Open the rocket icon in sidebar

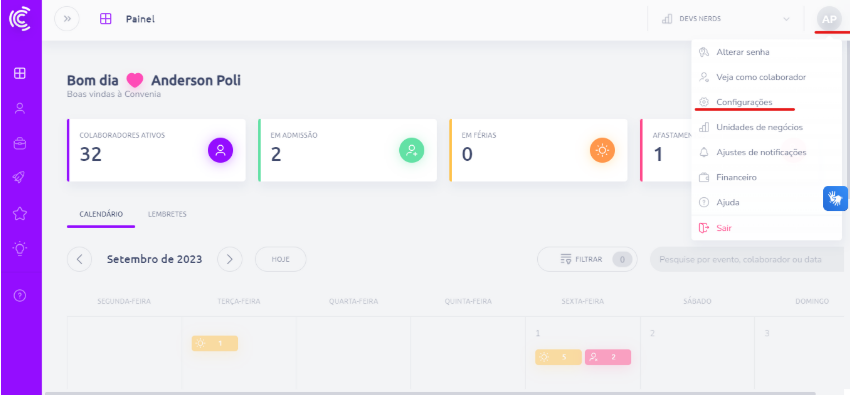(20, 178)
